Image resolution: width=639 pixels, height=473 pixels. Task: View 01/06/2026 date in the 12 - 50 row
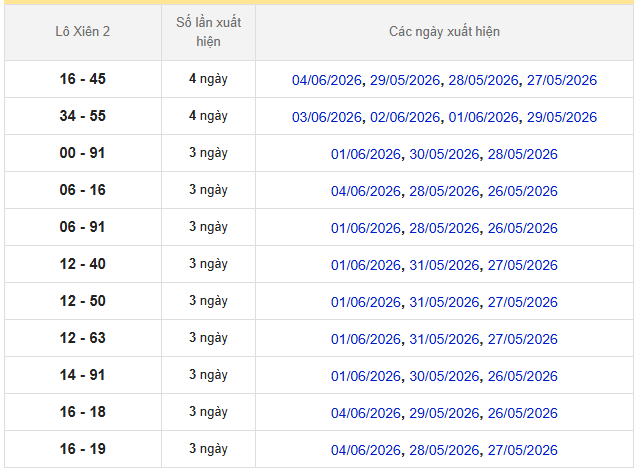(x=366, y=303)
